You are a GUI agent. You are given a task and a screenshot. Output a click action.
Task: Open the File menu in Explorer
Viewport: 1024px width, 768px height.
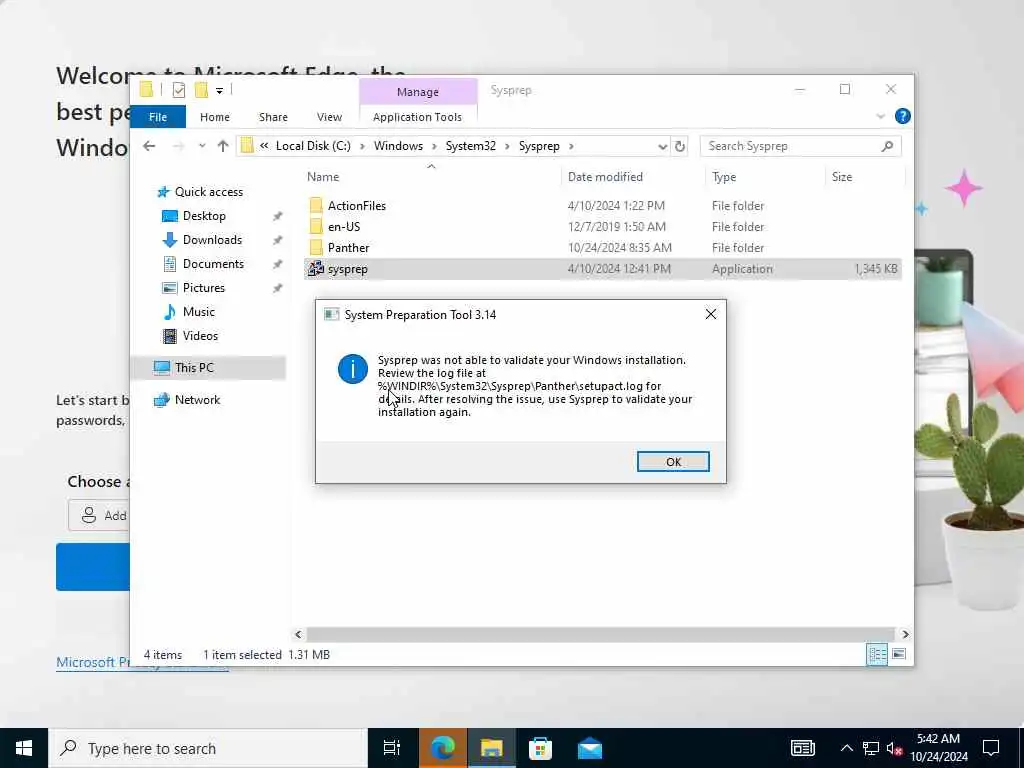[x=158, y=117]
